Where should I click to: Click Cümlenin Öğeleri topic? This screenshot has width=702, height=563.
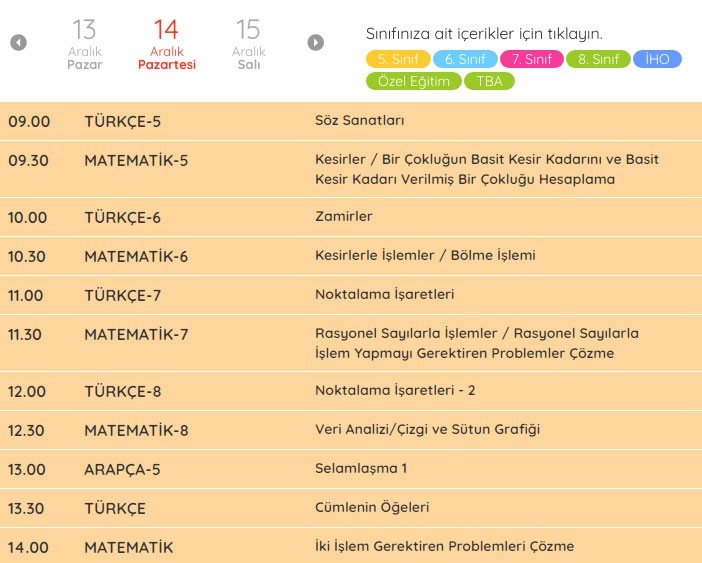[x=372, y=508]
